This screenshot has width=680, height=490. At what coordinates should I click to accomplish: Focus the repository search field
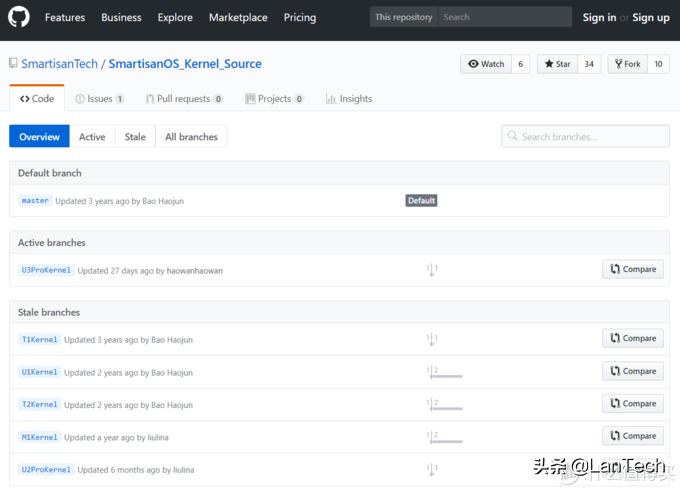pyautogui.click(x=504, y=17)
